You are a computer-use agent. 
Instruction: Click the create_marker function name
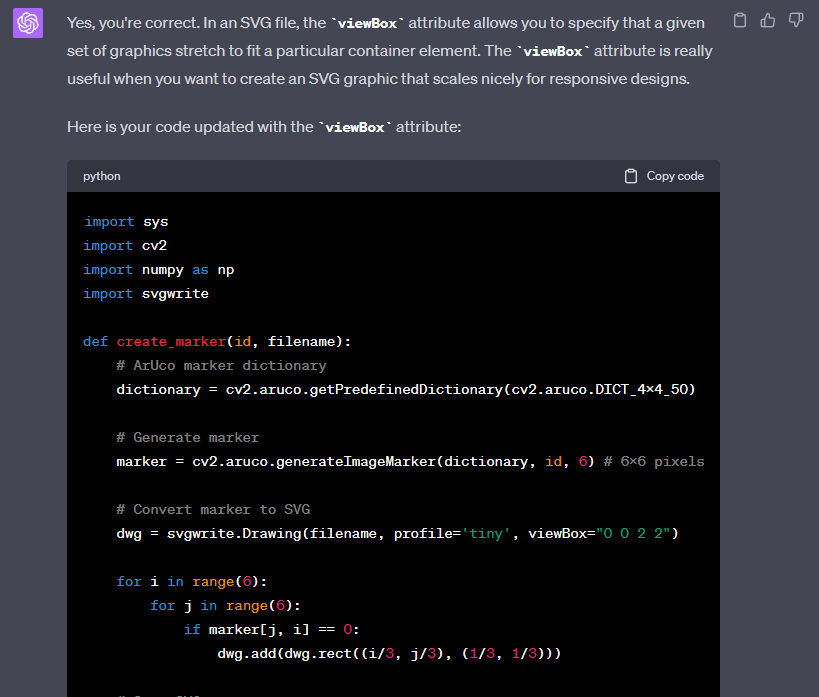(171, 342)
